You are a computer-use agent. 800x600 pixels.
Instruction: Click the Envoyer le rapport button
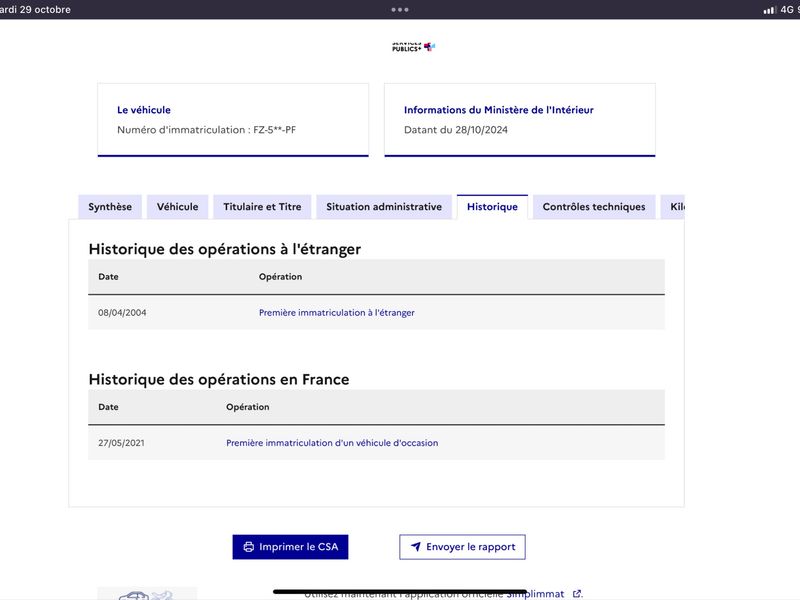462,547
